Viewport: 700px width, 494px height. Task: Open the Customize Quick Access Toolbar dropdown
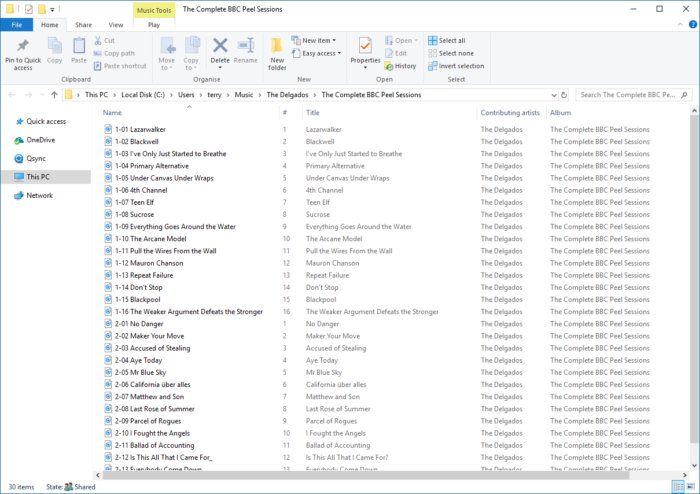[52, 9]
